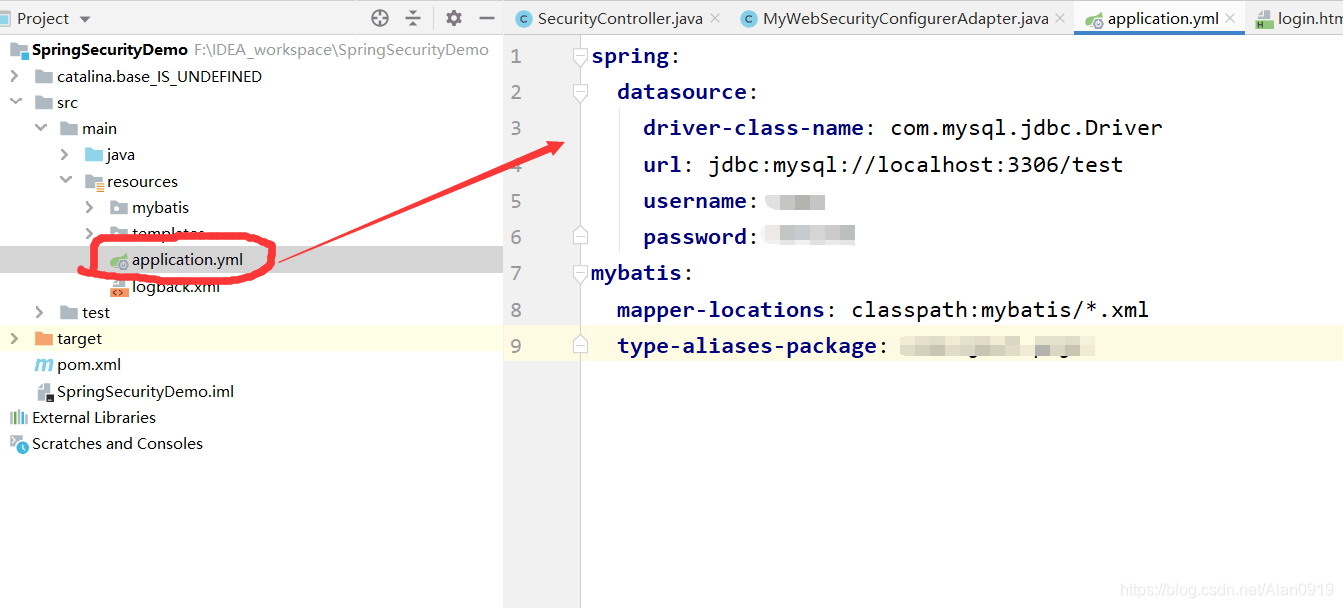The width and height of the screenshot is (1343, 608).
Task: Click the locate/scroll-from-source target icon
Action: 380,18
